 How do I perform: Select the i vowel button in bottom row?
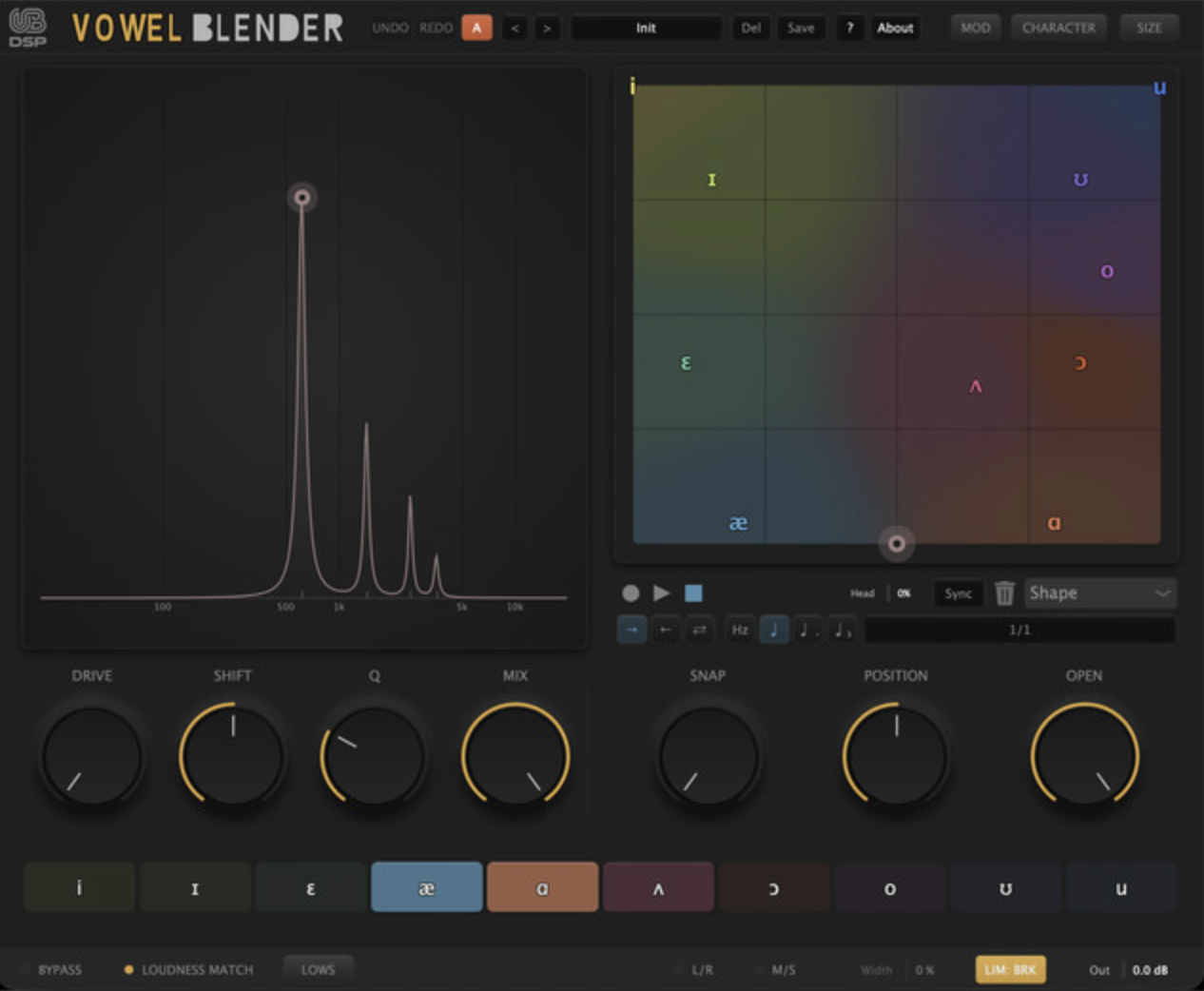(x=79, y=887)
